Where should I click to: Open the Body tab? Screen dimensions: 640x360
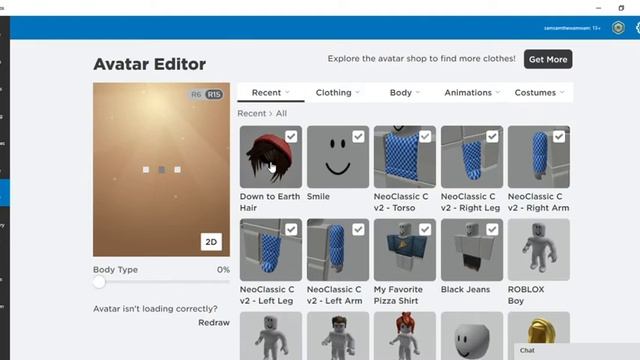404,93
